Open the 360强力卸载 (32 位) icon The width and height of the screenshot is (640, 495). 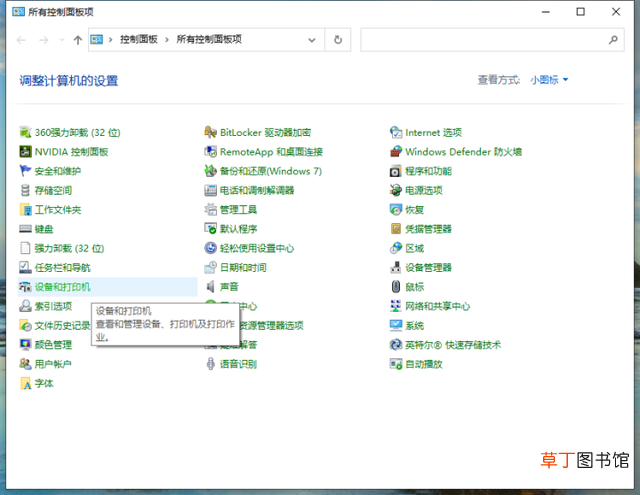tap(25, 132)
